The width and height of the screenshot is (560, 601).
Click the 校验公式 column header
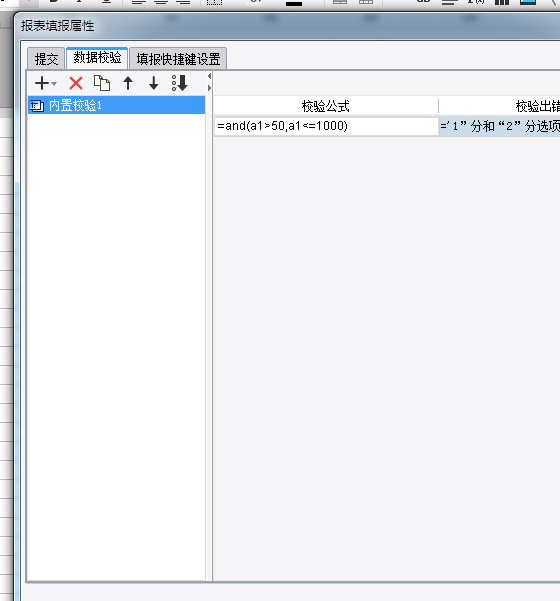pos(326,106)
